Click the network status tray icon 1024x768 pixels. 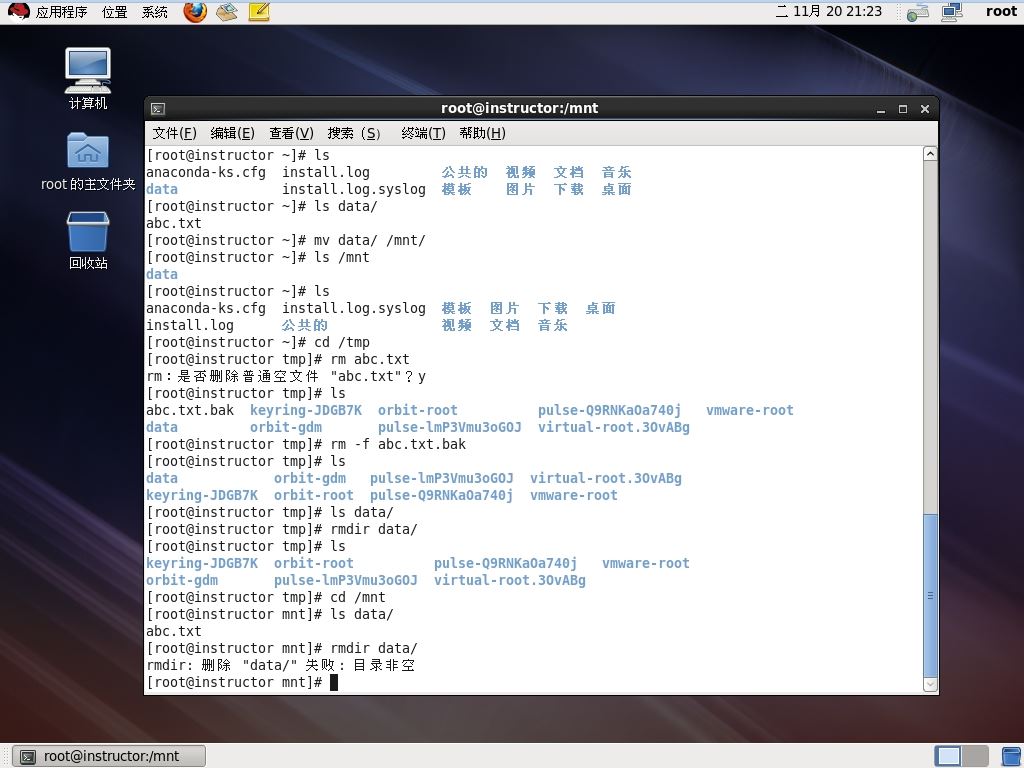click(x=918, y=12)
